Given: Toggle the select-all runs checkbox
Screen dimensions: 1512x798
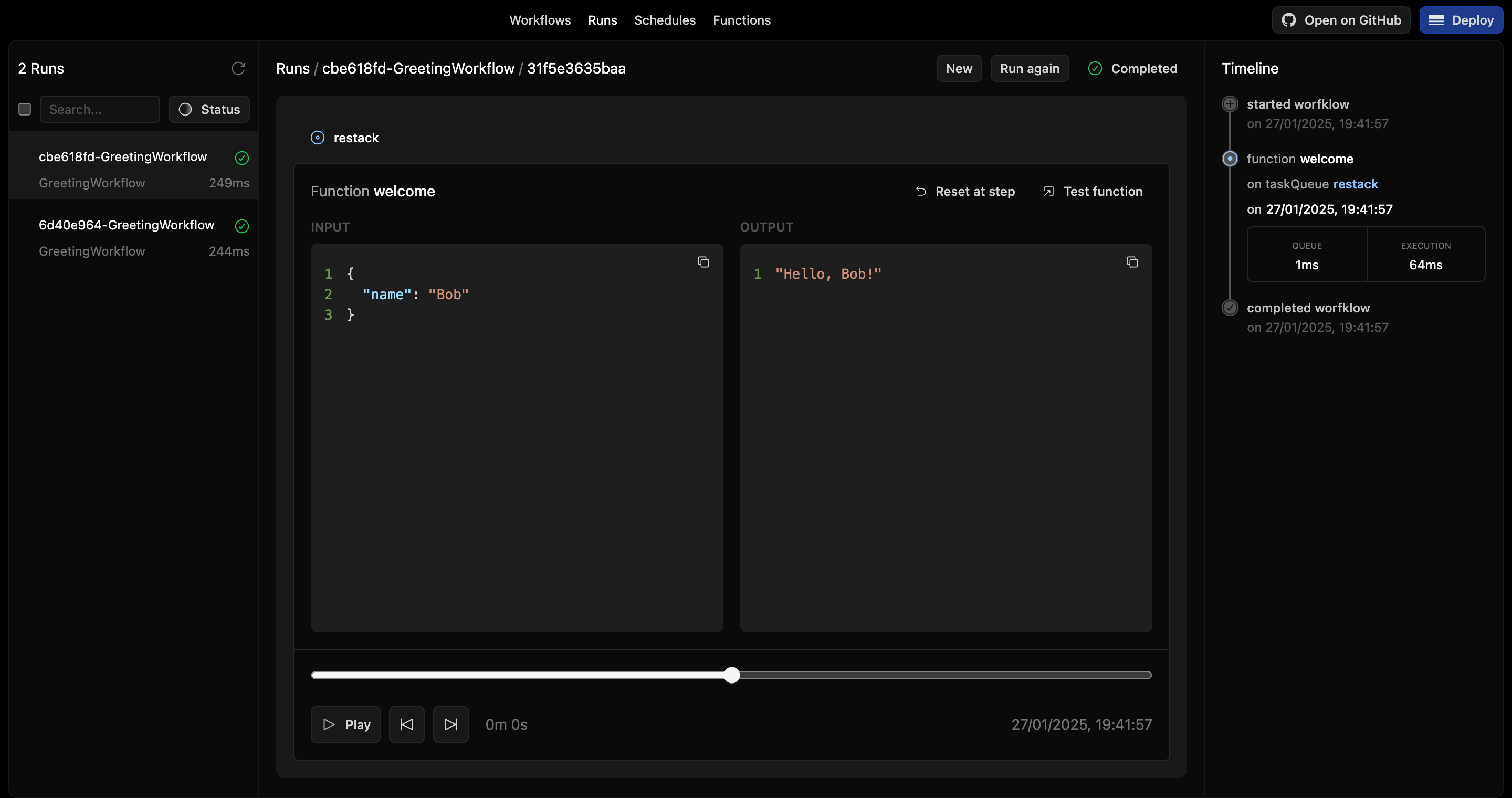Looking at the screenshot, I should click(25, 109).
